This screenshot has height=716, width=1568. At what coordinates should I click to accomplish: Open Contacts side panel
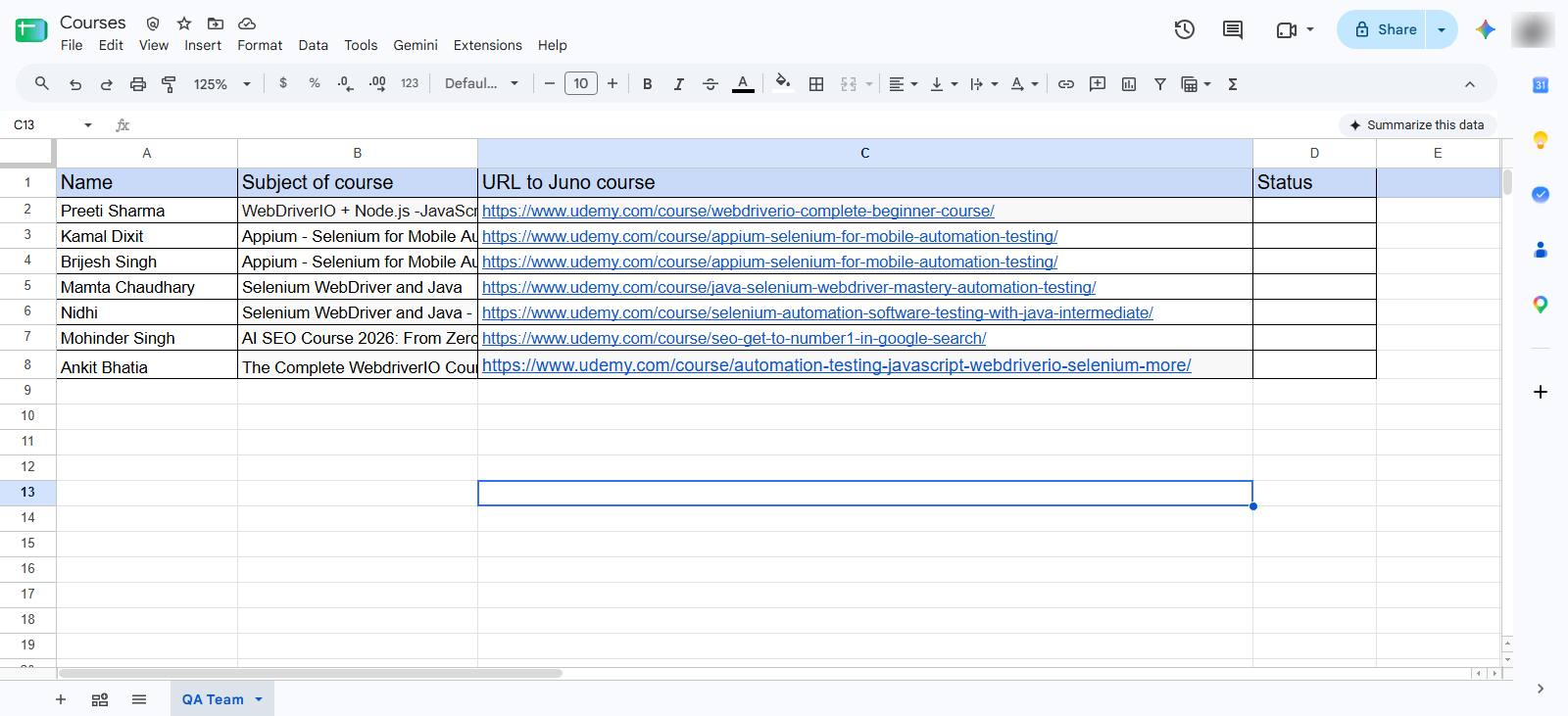[1541, 250]
